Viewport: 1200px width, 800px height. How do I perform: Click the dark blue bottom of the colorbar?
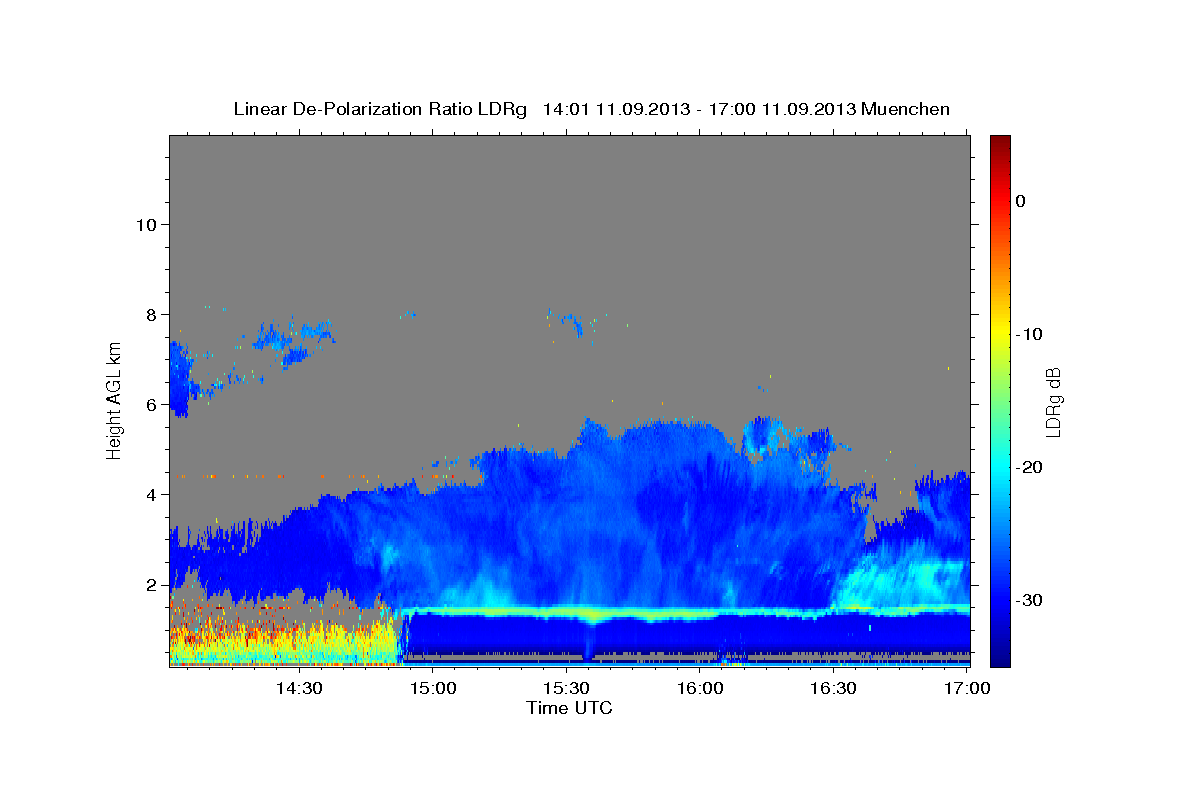coord(1000,655)
